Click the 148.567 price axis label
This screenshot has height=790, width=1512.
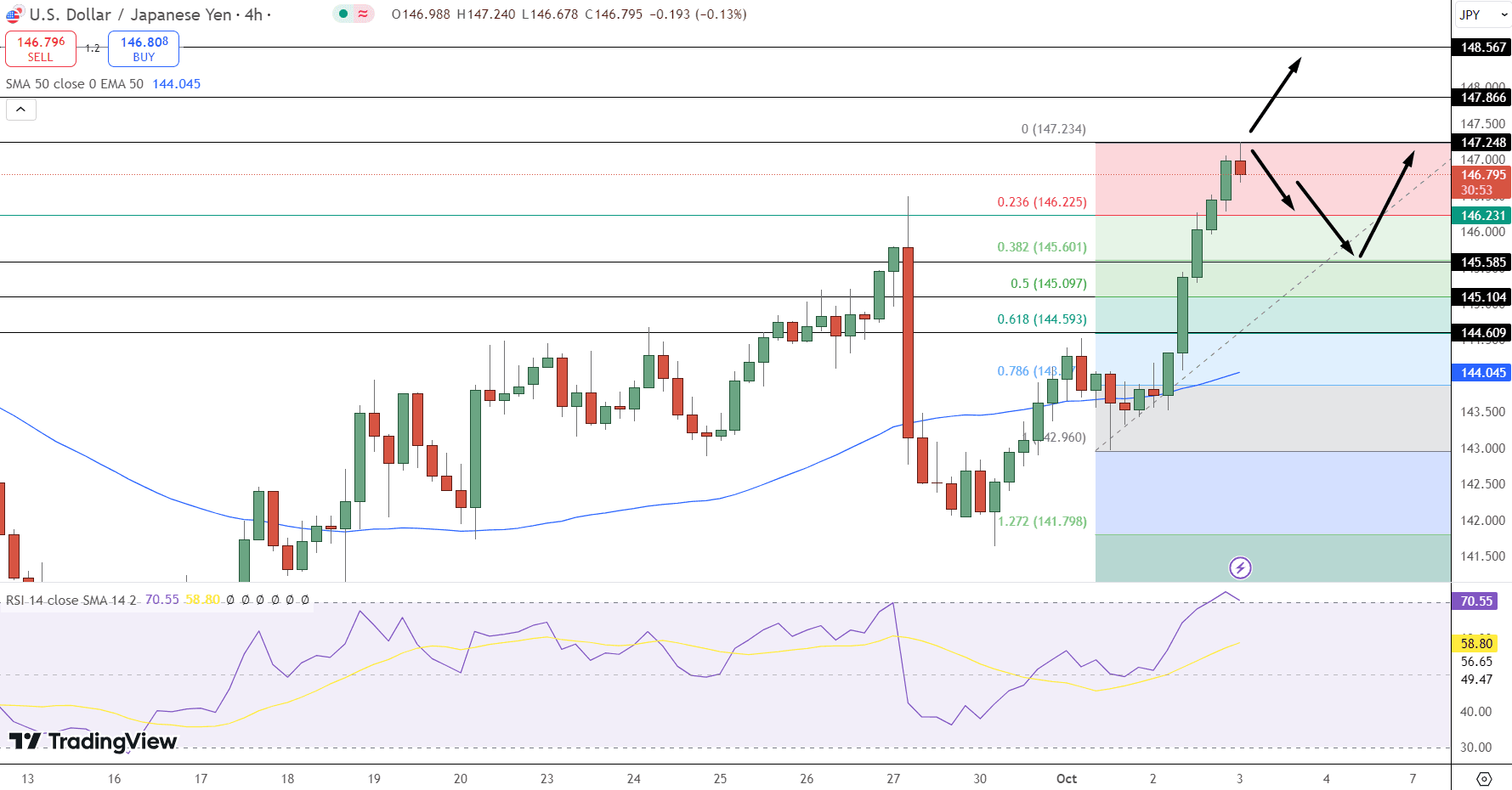pyautogui.click(x=1481, y=48)
